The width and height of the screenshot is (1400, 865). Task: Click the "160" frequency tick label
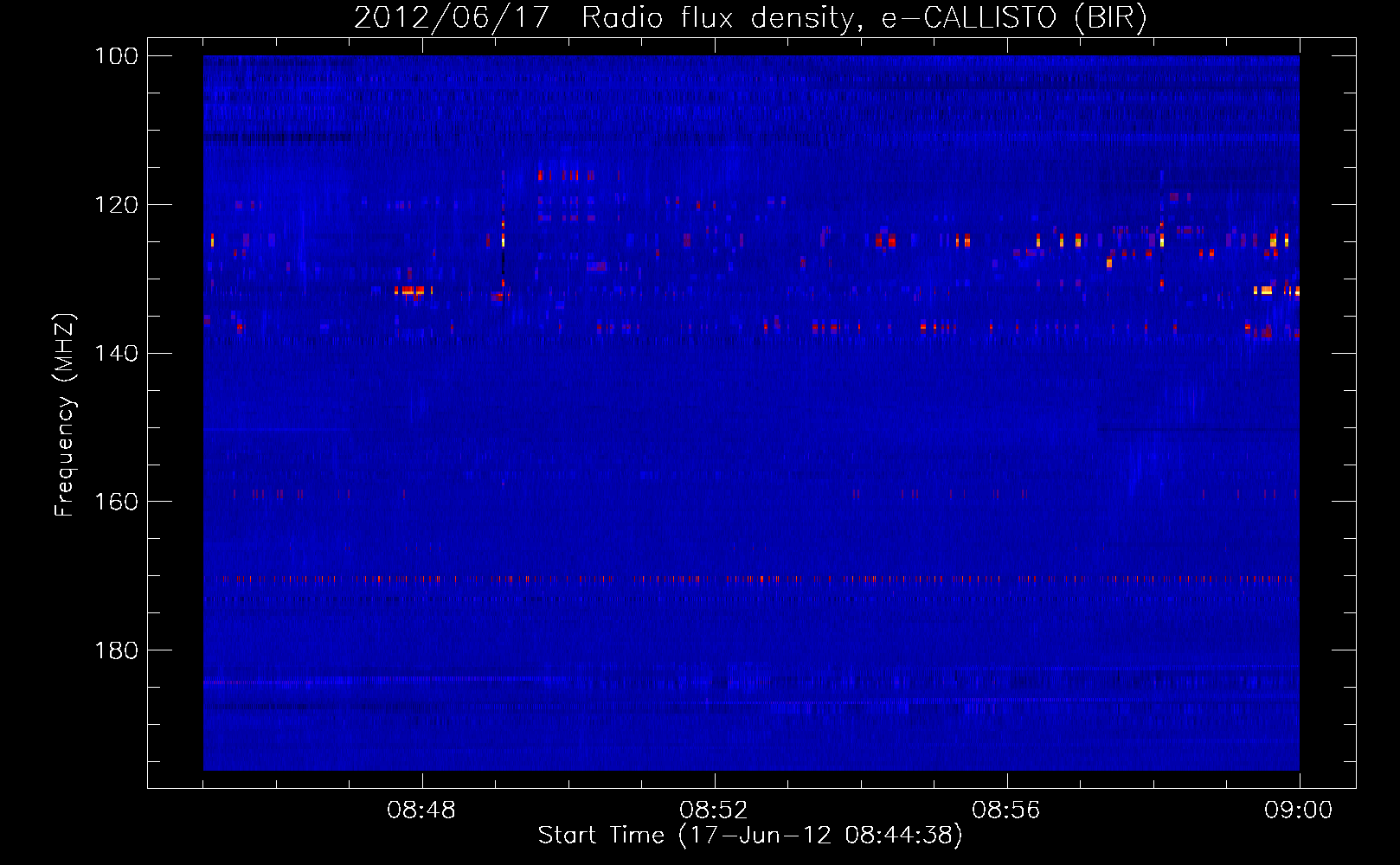(116, 502)
